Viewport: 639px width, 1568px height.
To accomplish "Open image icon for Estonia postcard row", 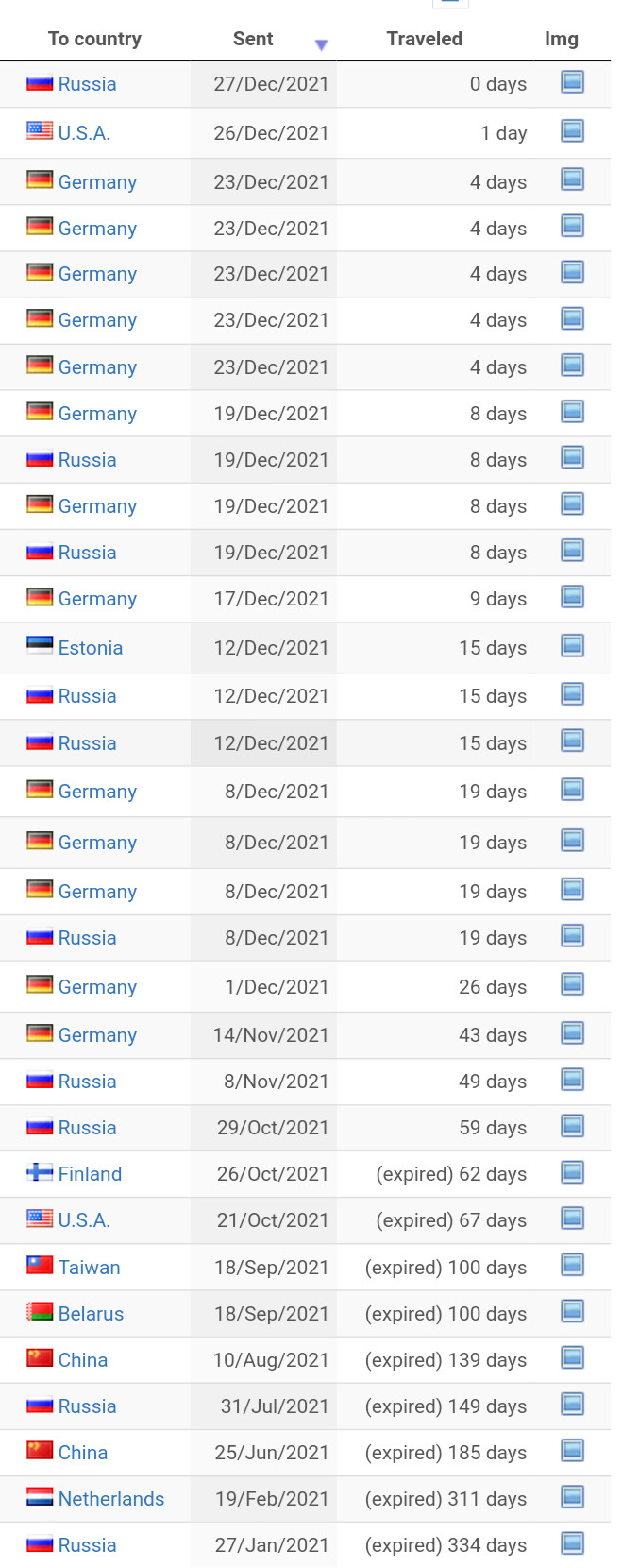I will 572,646.
